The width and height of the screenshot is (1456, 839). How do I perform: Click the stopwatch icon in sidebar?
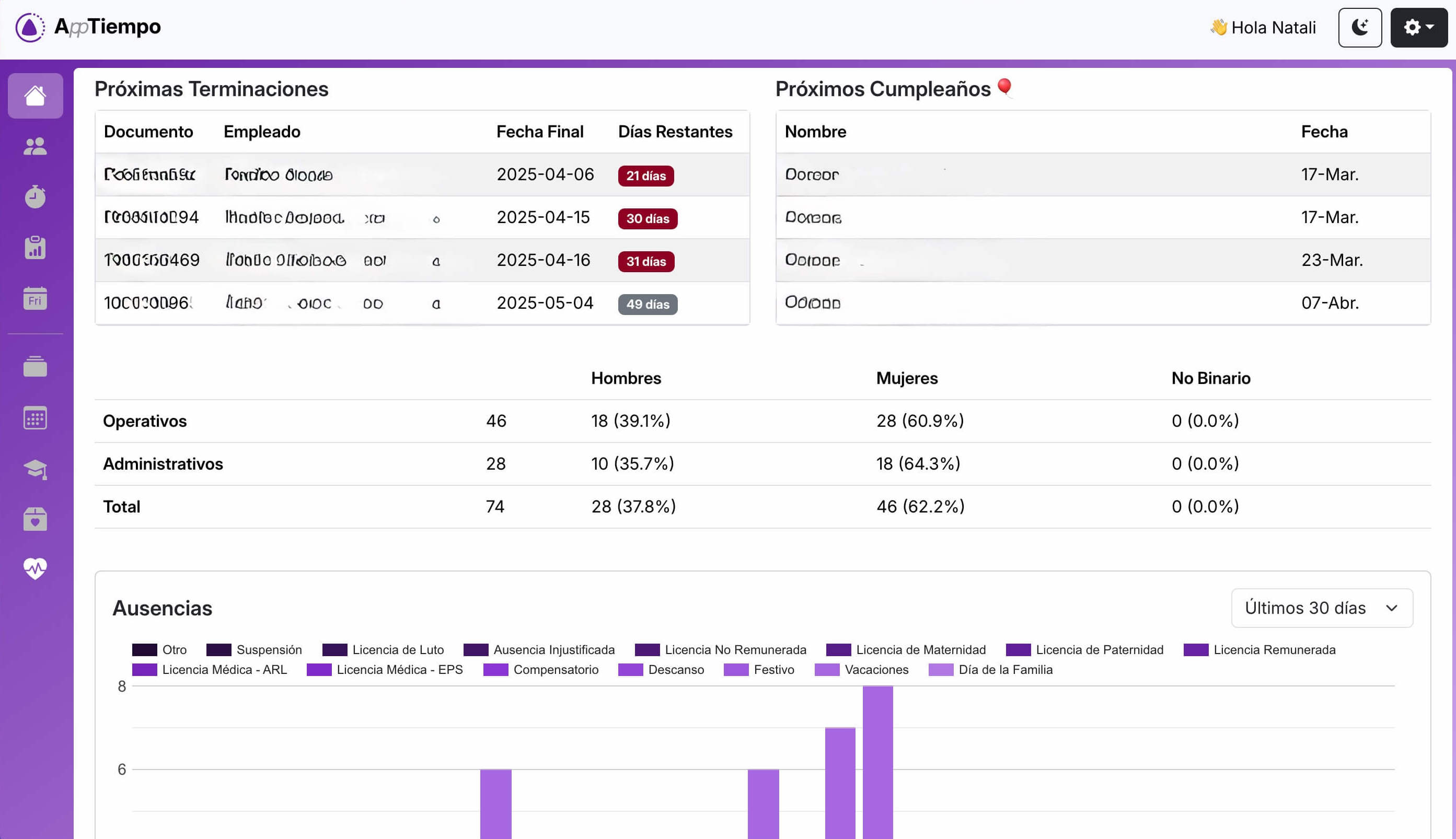(x=35, y=197)
